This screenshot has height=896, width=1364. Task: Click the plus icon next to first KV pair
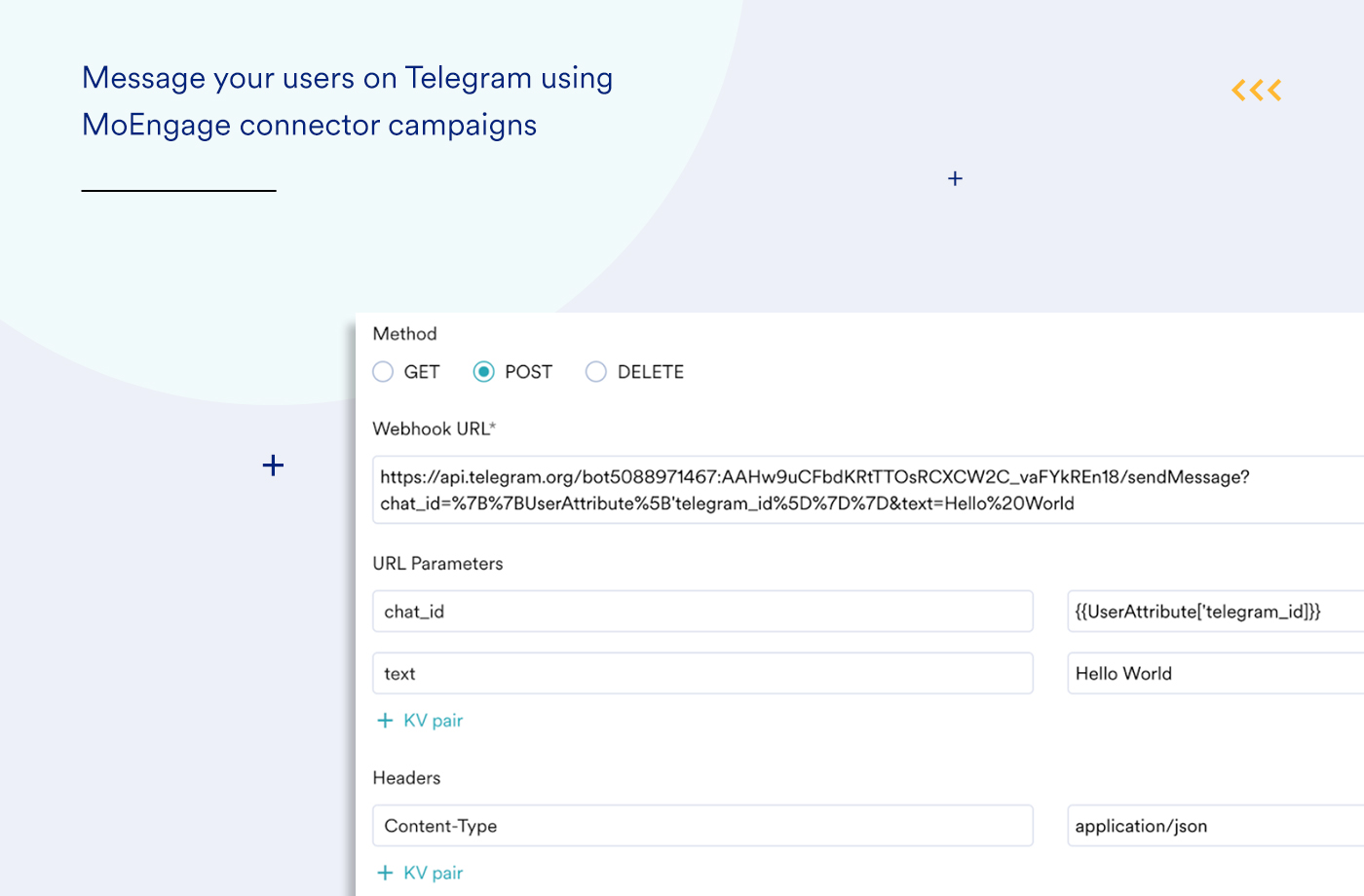[x=384, y=721]
